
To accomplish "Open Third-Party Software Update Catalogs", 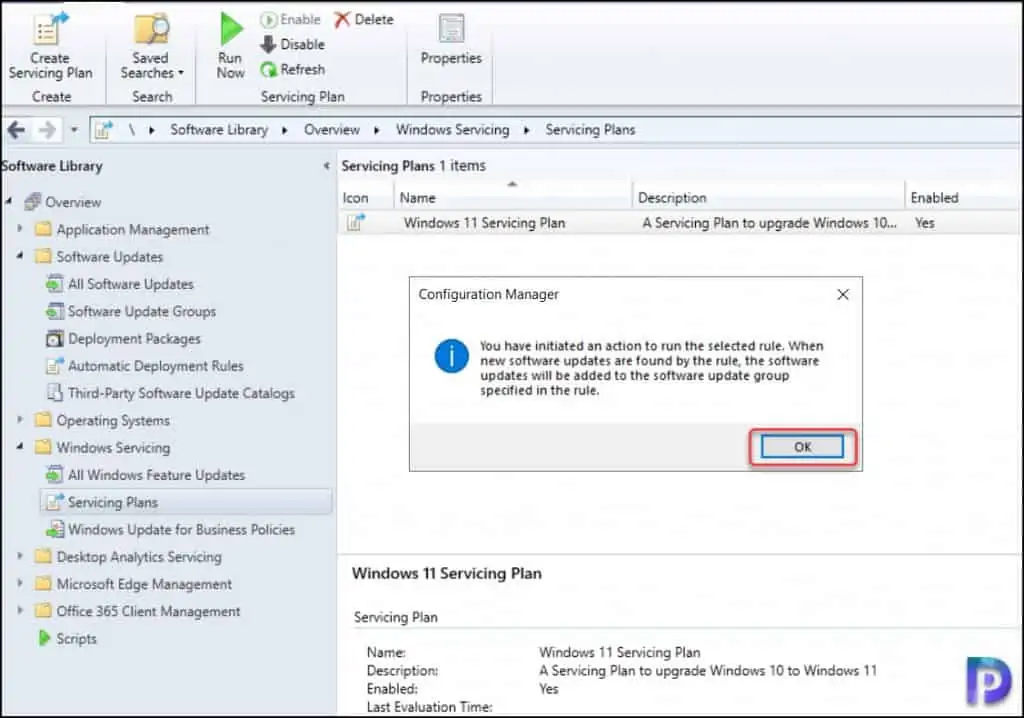I will [181, 393].
